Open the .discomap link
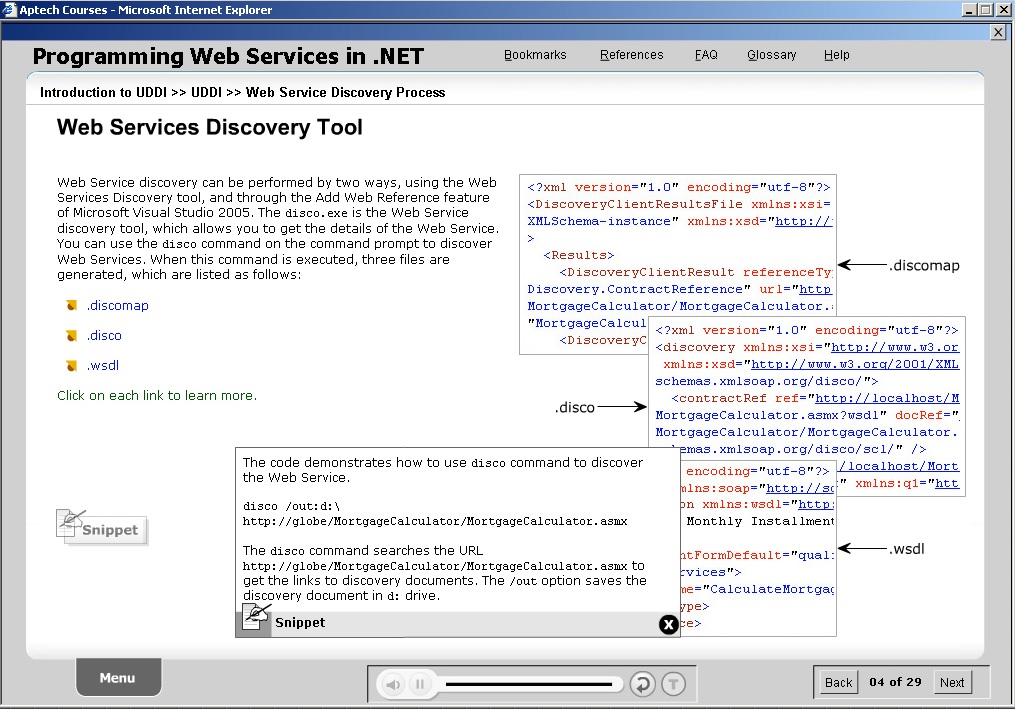 [118, 306]
